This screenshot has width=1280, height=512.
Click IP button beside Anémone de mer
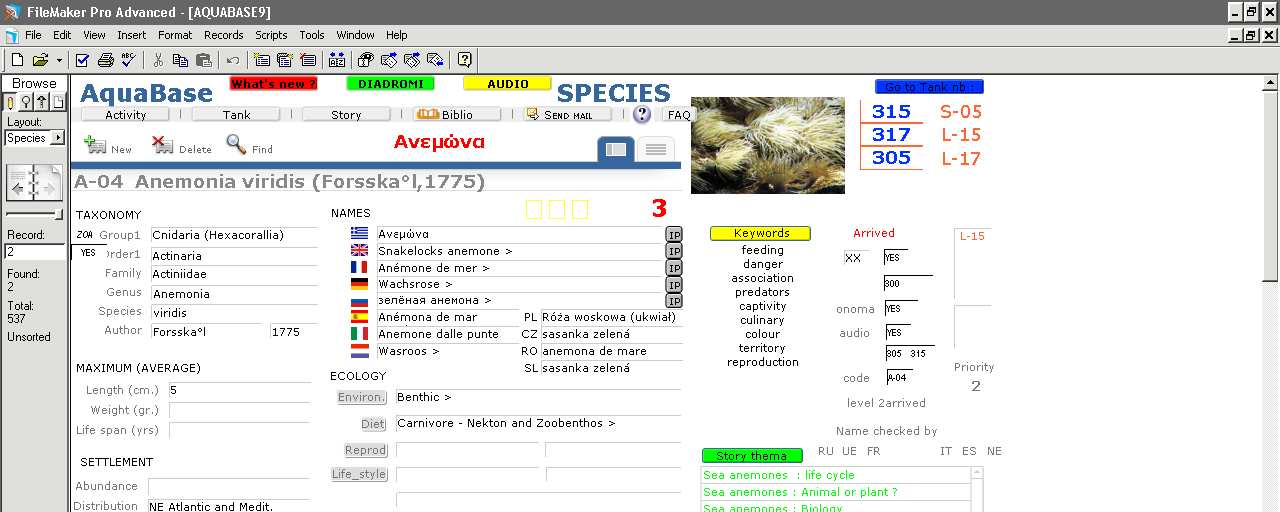(x=674, y=268)
